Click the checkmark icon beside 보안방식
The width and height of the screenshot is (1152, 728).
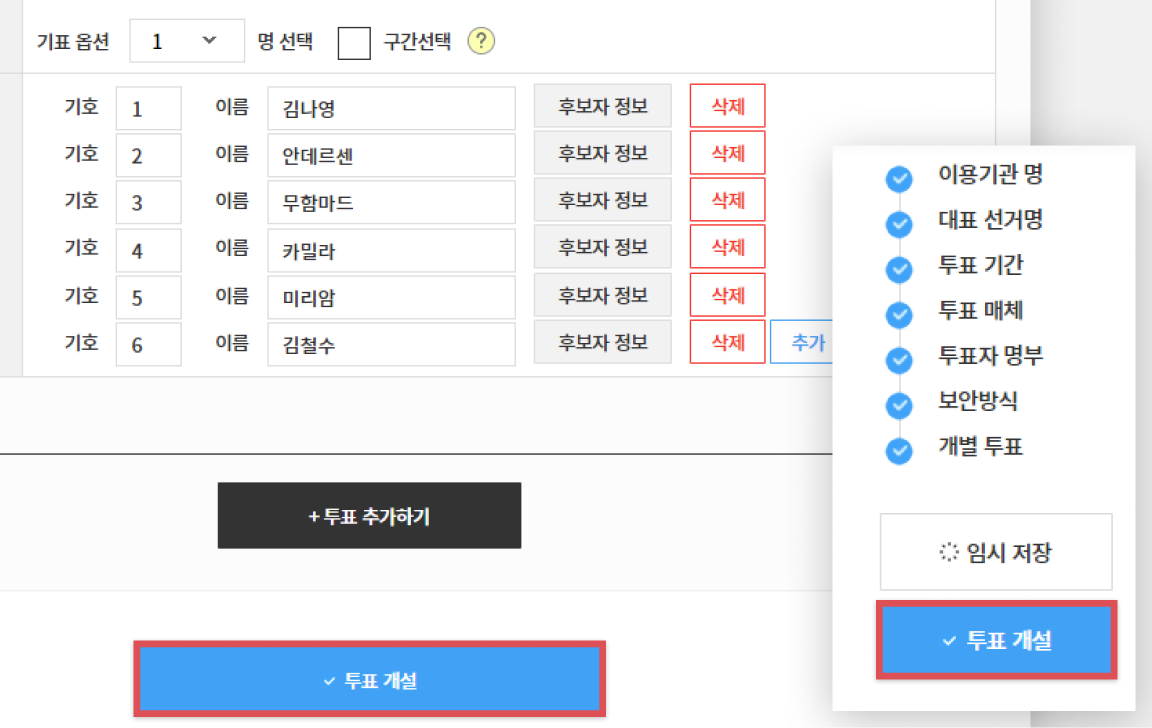[900, 405]
